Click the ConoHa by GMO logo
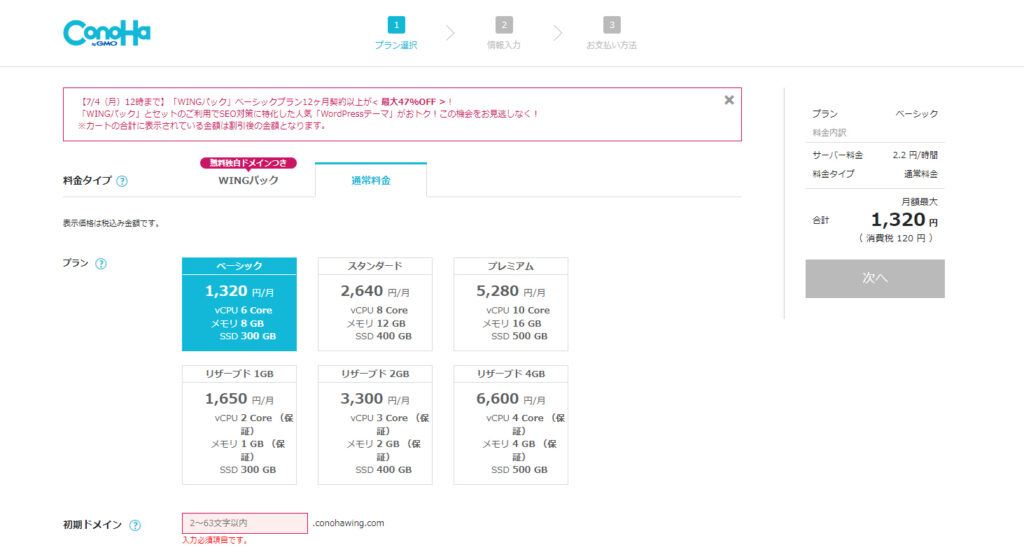1024x559 pixels. [106, 33]
